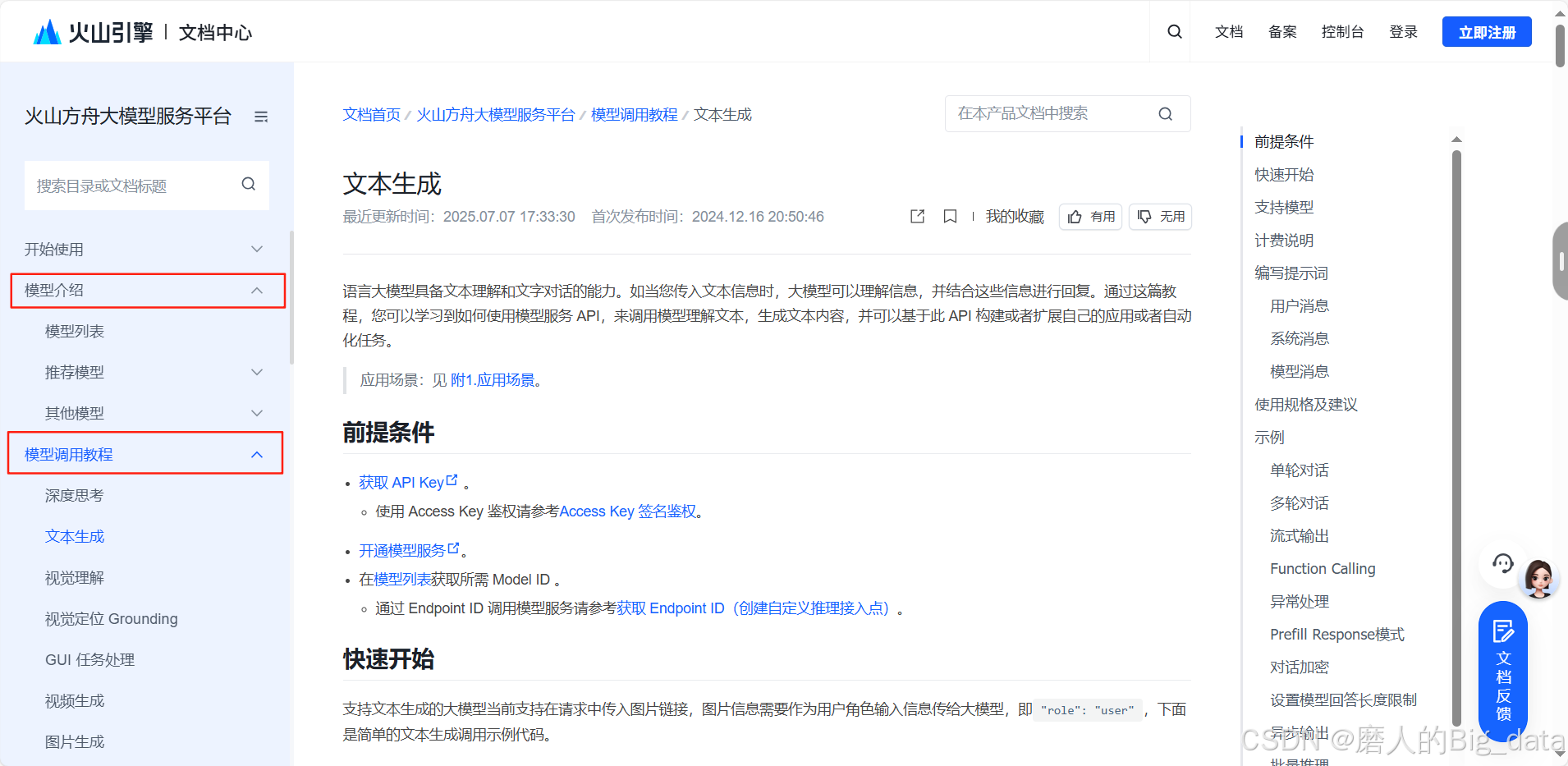This screenshot has height=766, width=1568.
Task: Jump to 编写提示词 in outline
Action: click(1291, 273)
